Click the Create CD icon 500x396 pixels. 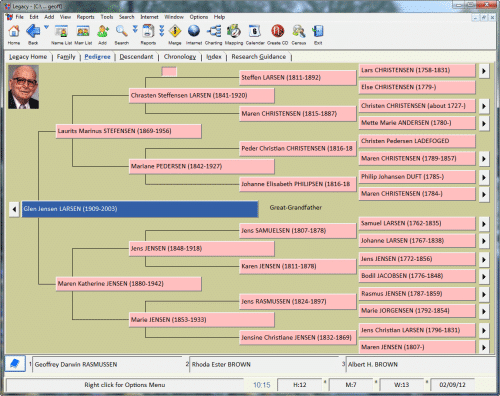tap(277, 31)
